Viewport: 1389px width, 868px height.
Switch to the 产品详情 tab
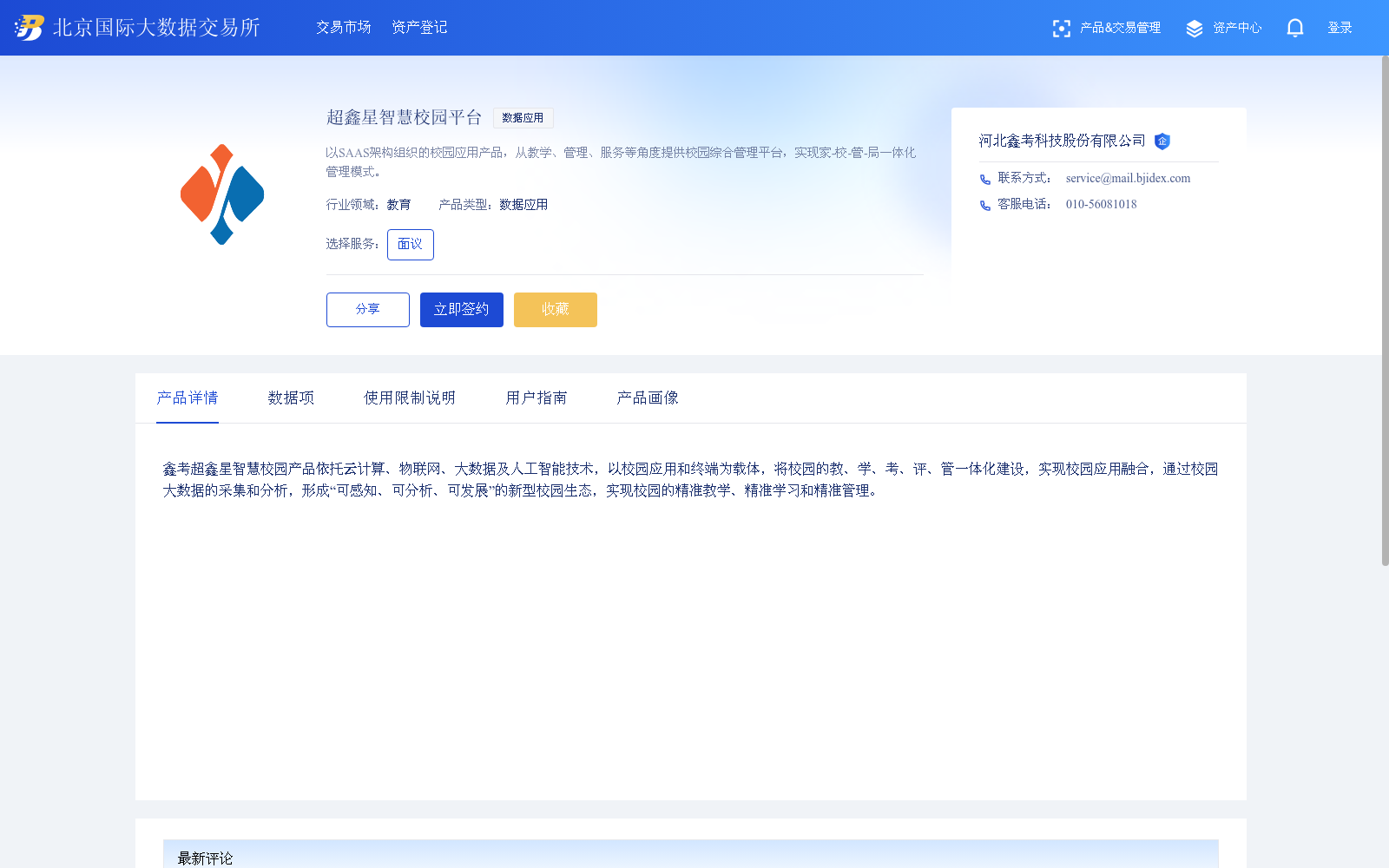[188, 398]
